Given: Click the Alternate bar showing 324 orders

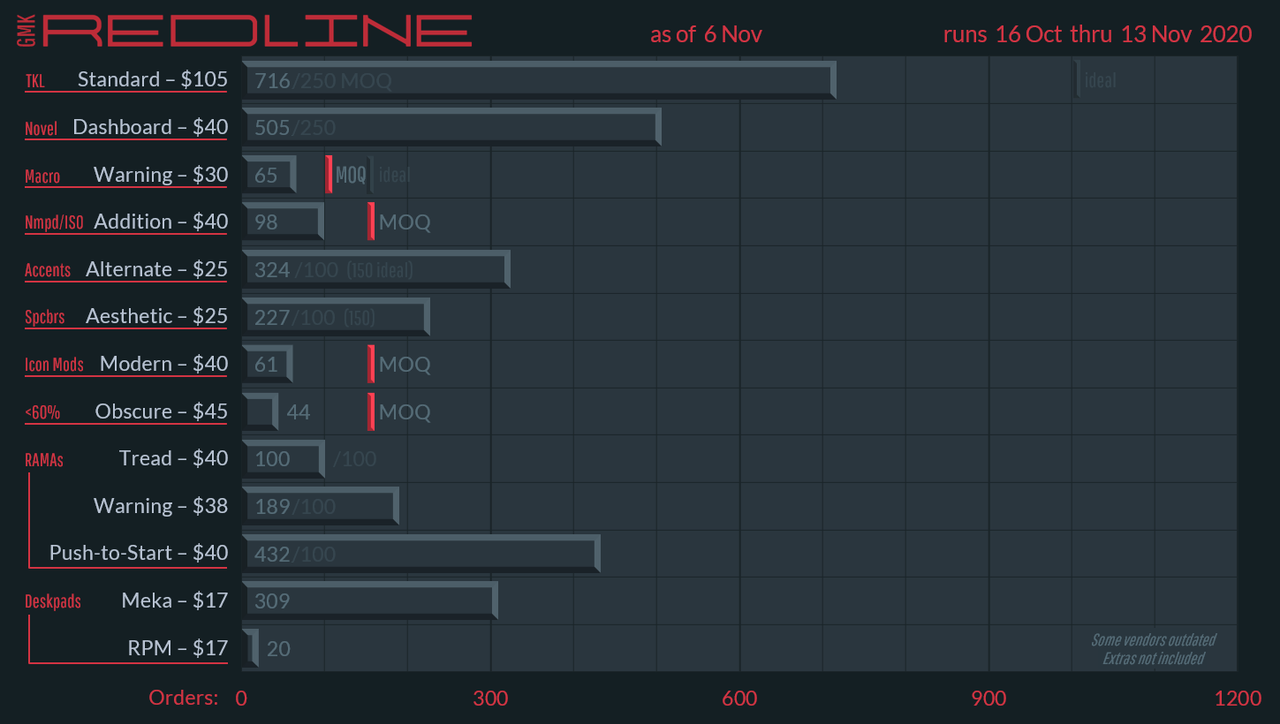Looking at the screenshot, I should (376, 269).
